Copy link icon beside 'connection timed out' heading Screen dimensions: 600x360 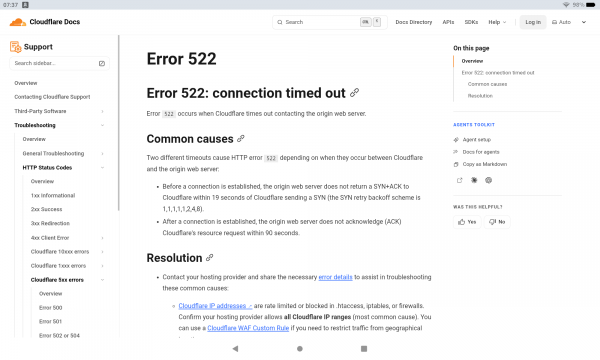pos(354,93)
